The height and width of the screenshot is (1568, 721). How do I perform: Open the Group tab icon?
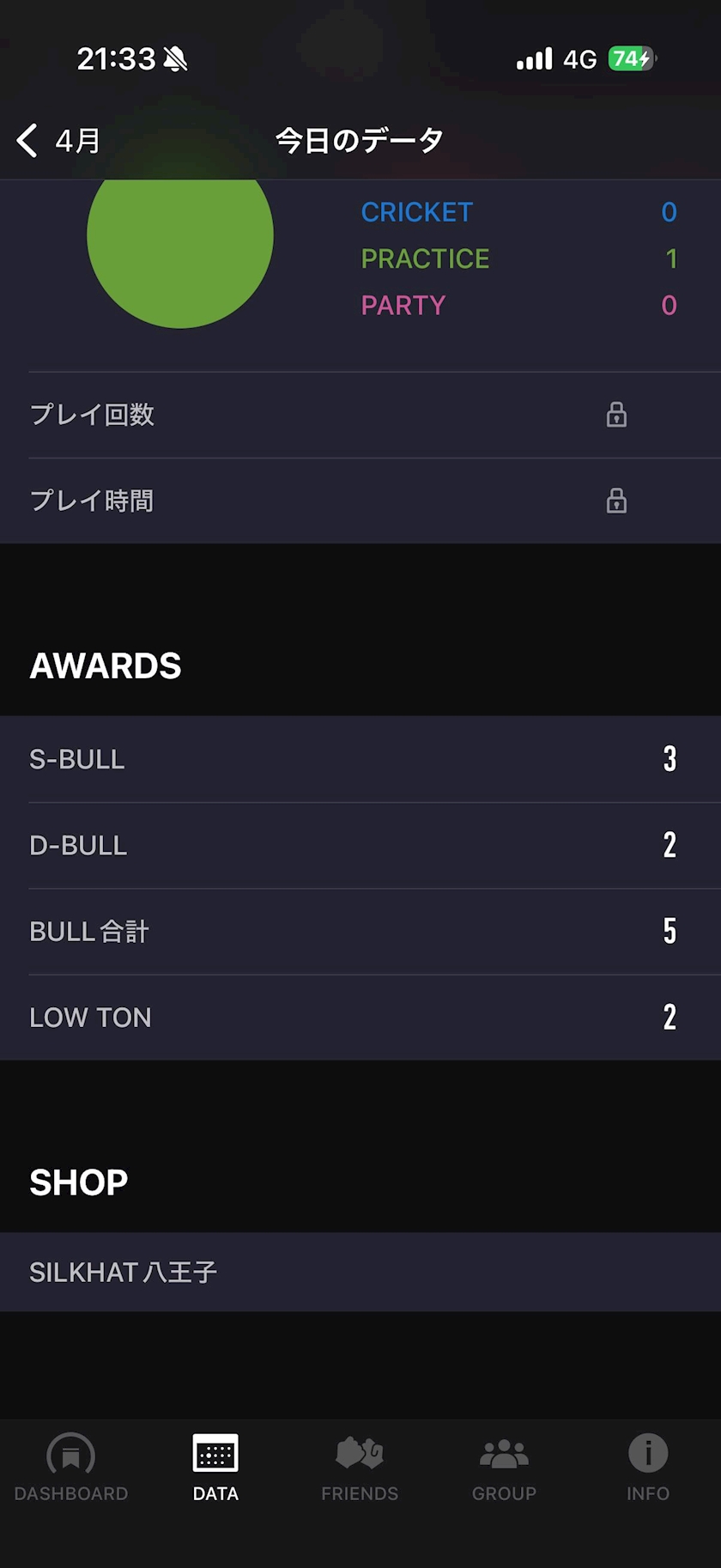pyautogui.click(x=504, y=1454)
